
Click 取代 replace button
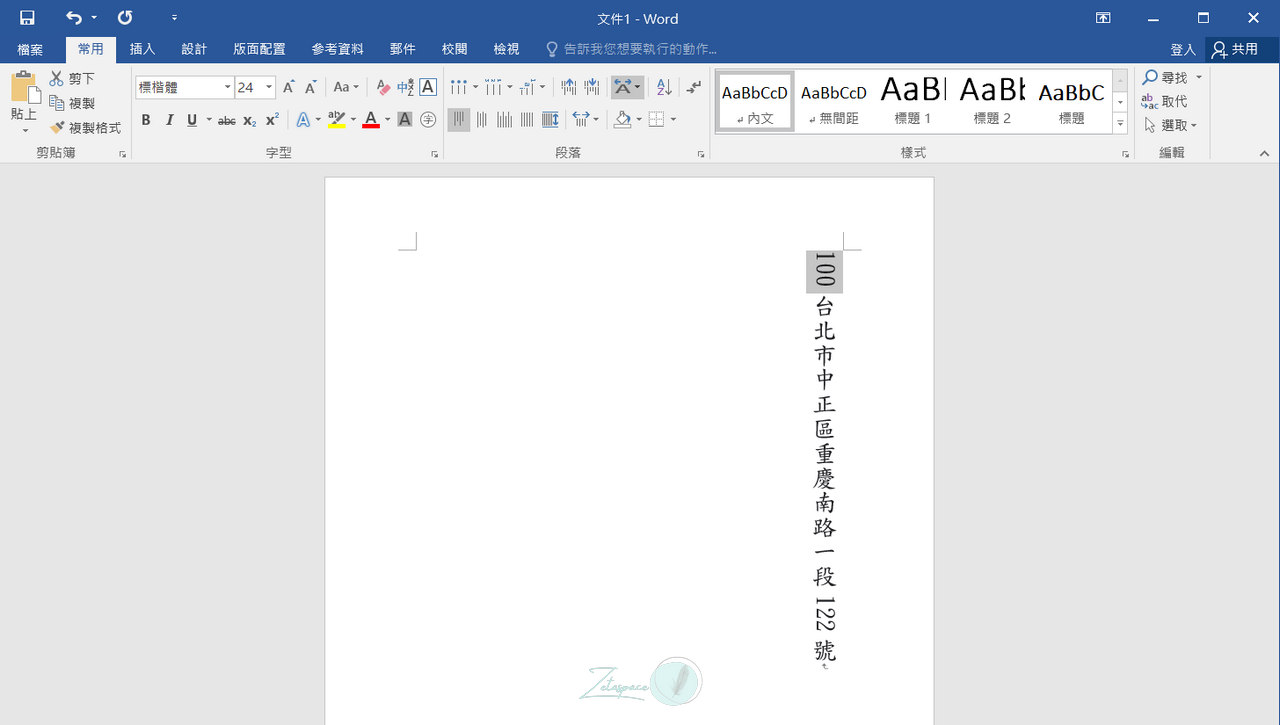(x=1165, y=101)
